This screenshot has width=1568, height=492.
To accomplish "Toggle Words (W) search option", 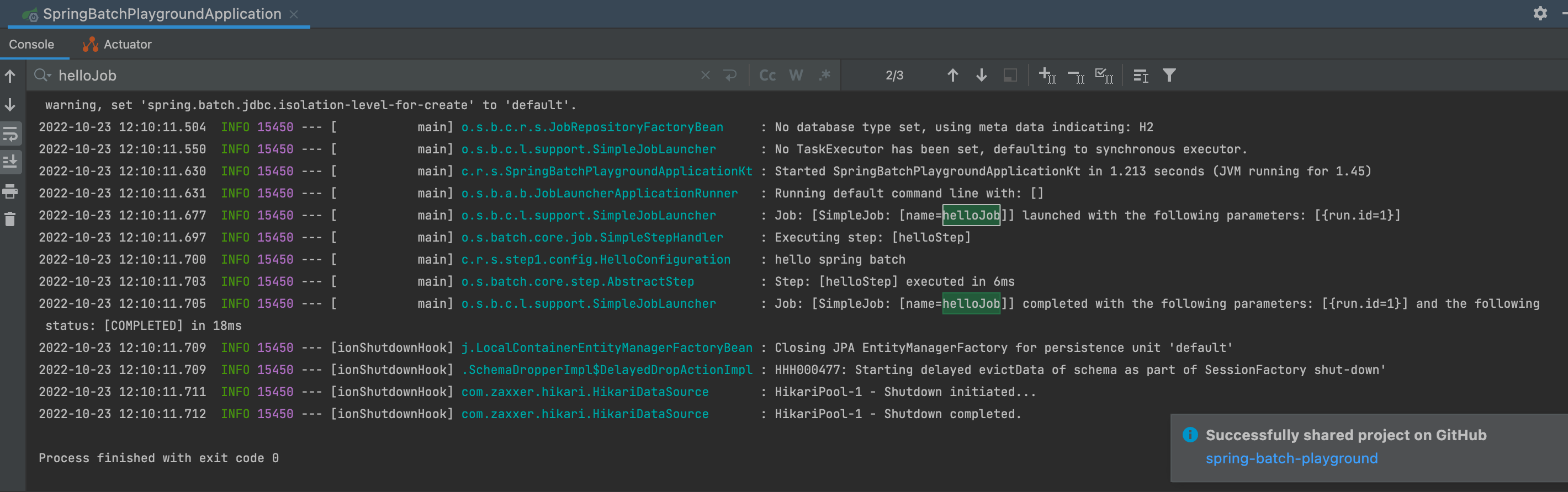I will coord(796,76).
